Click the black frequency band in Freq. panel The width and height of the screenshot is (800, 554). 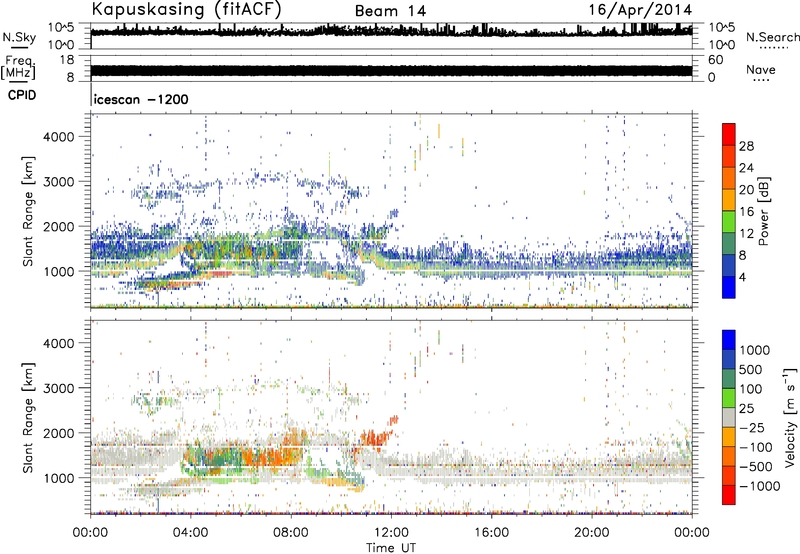tap(391, 70)
